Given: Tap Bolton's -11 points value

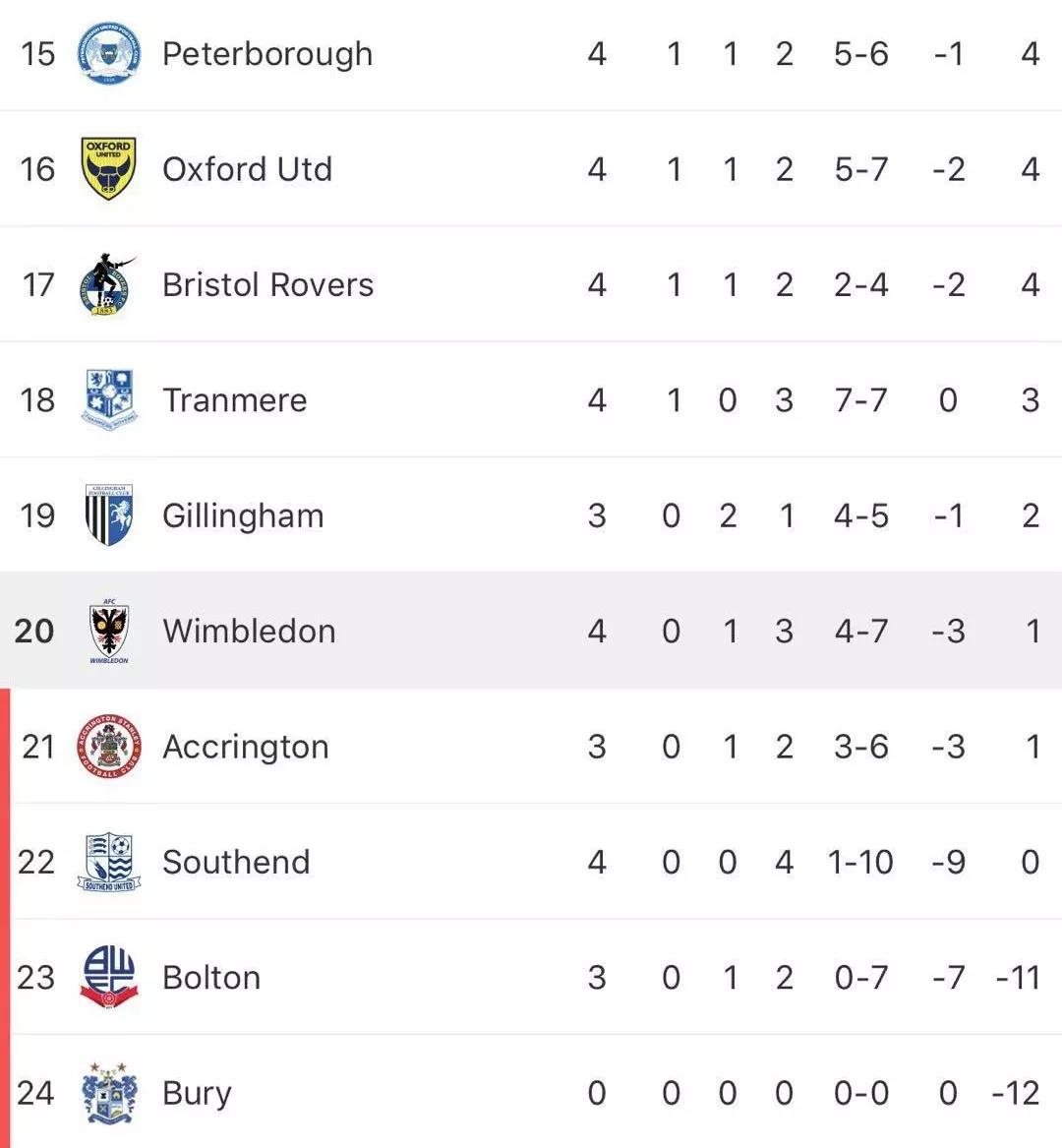Looking at the screenshot, I should [x=1018, y=978].
